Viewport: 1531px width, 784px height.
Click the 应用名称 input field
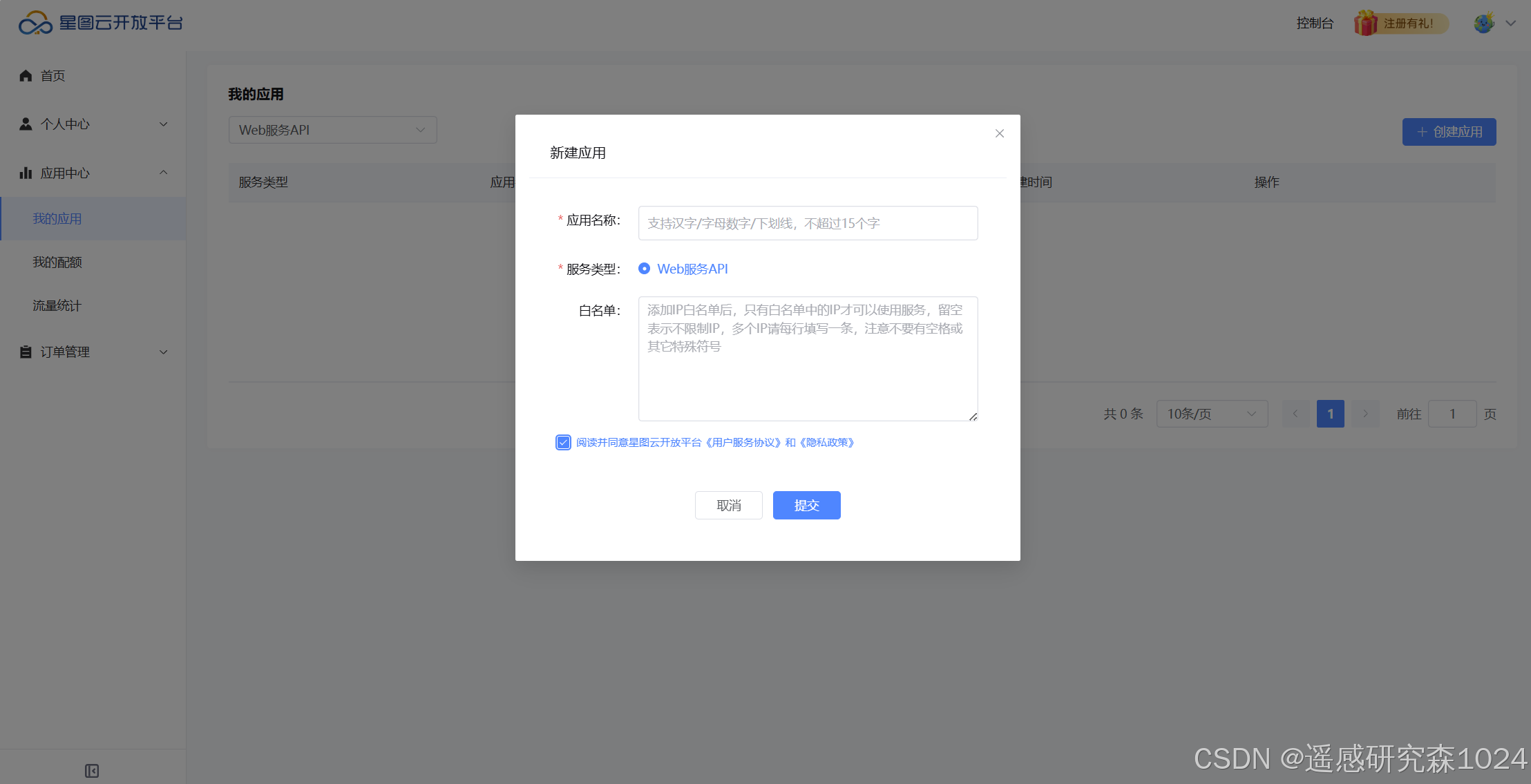click(x=808, y=223)
